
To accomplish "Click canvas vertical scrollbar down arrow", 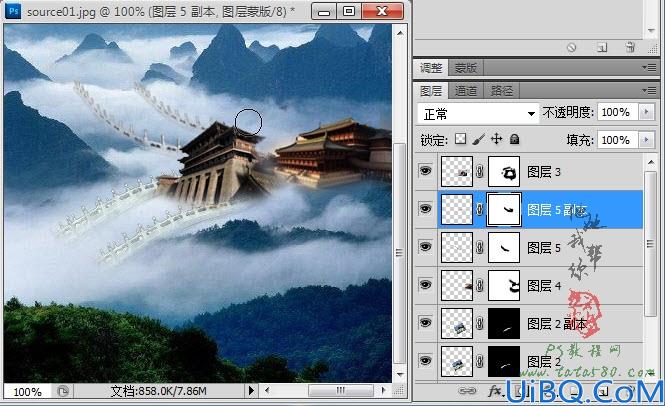I will (400, 375).
